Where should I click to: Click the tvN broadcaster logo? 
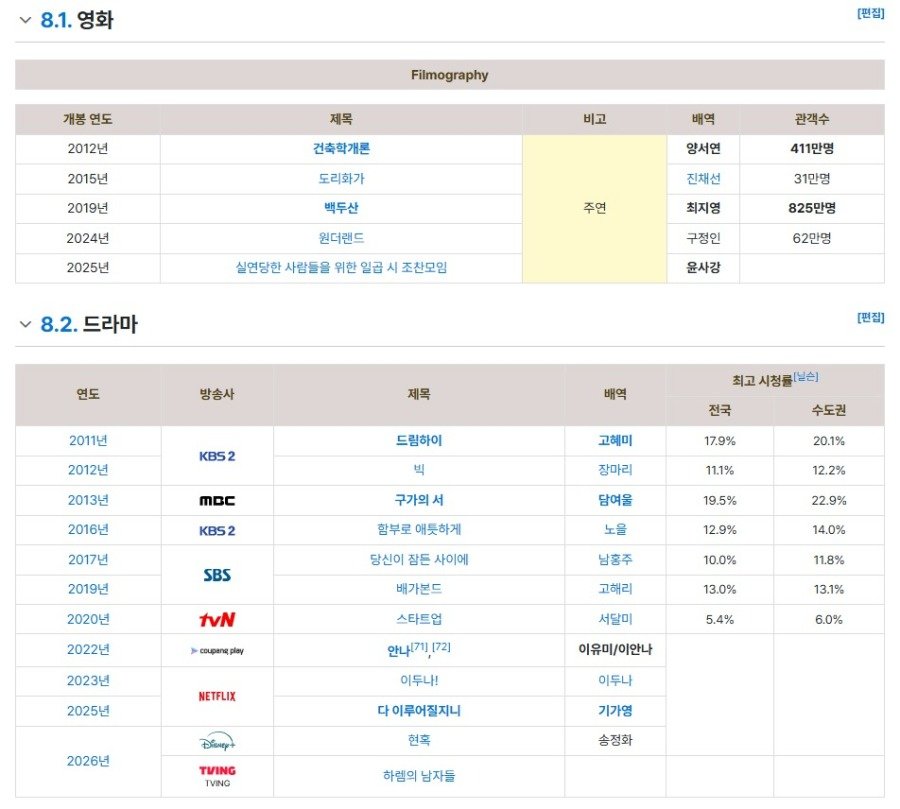click(x=217, y=619)
